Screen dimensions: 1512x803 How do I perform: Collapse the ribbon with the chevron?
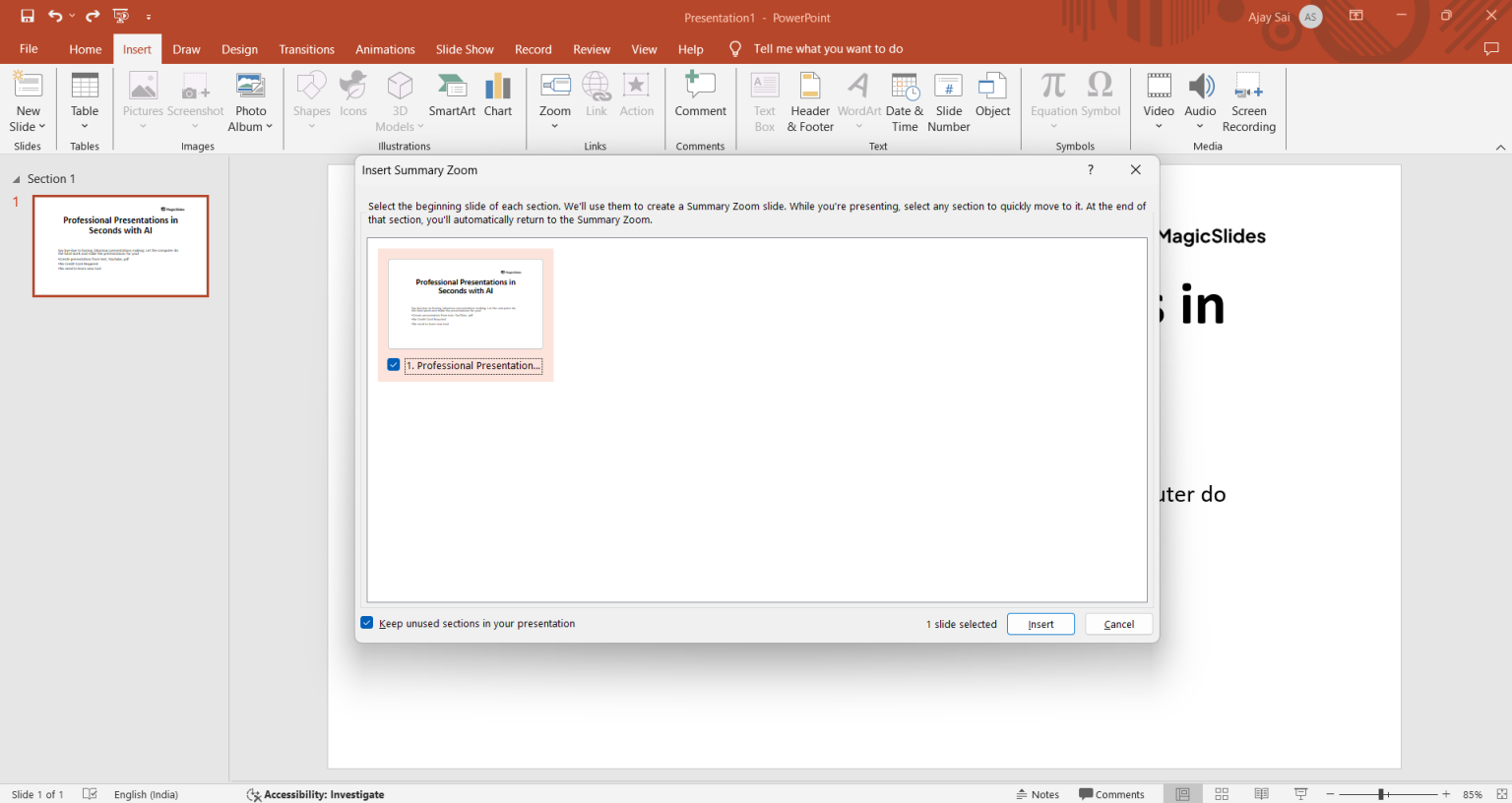pyautogui.click(x=1500, y=148)
